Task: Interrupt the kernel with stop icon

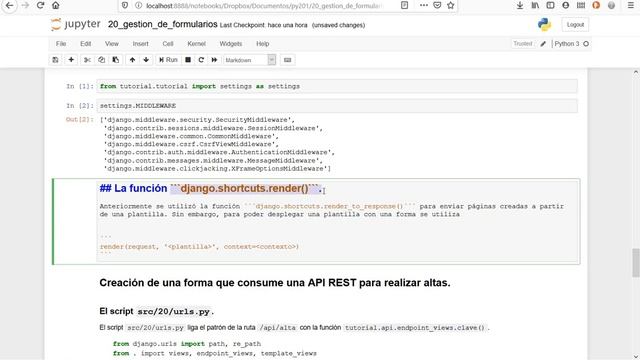Action: click(x=188, y=60)
